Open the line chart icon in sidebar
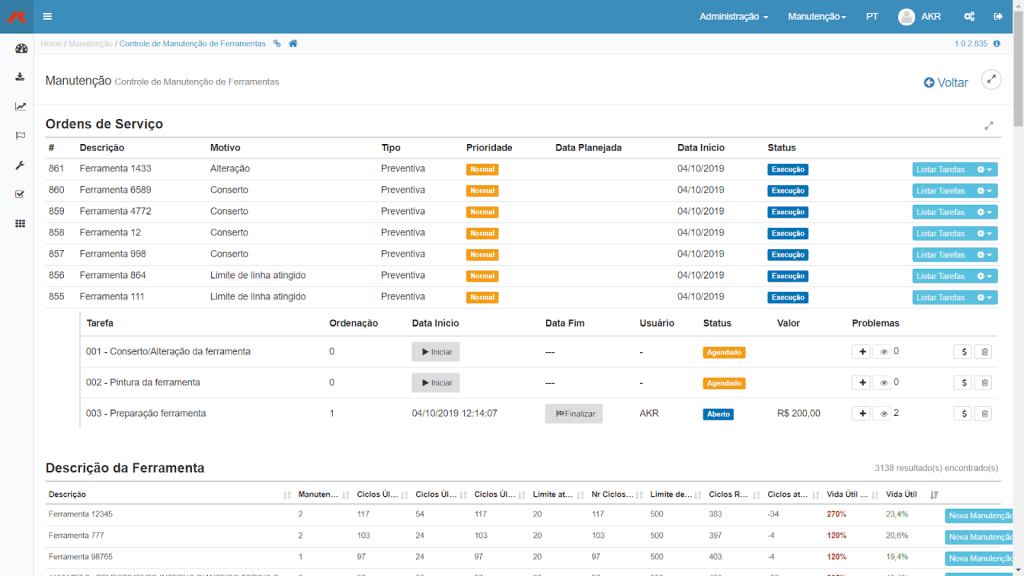The height and width of the screenshot is (576, 1024). 20,106
